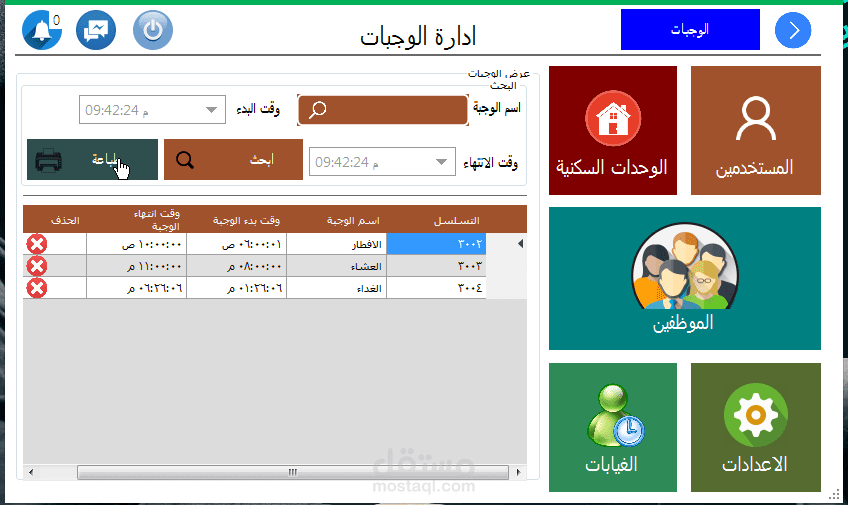The height and width of the screenshot is (505, 848).
Task: Click the scrollbar right arrow
Action: click(519, 472)
